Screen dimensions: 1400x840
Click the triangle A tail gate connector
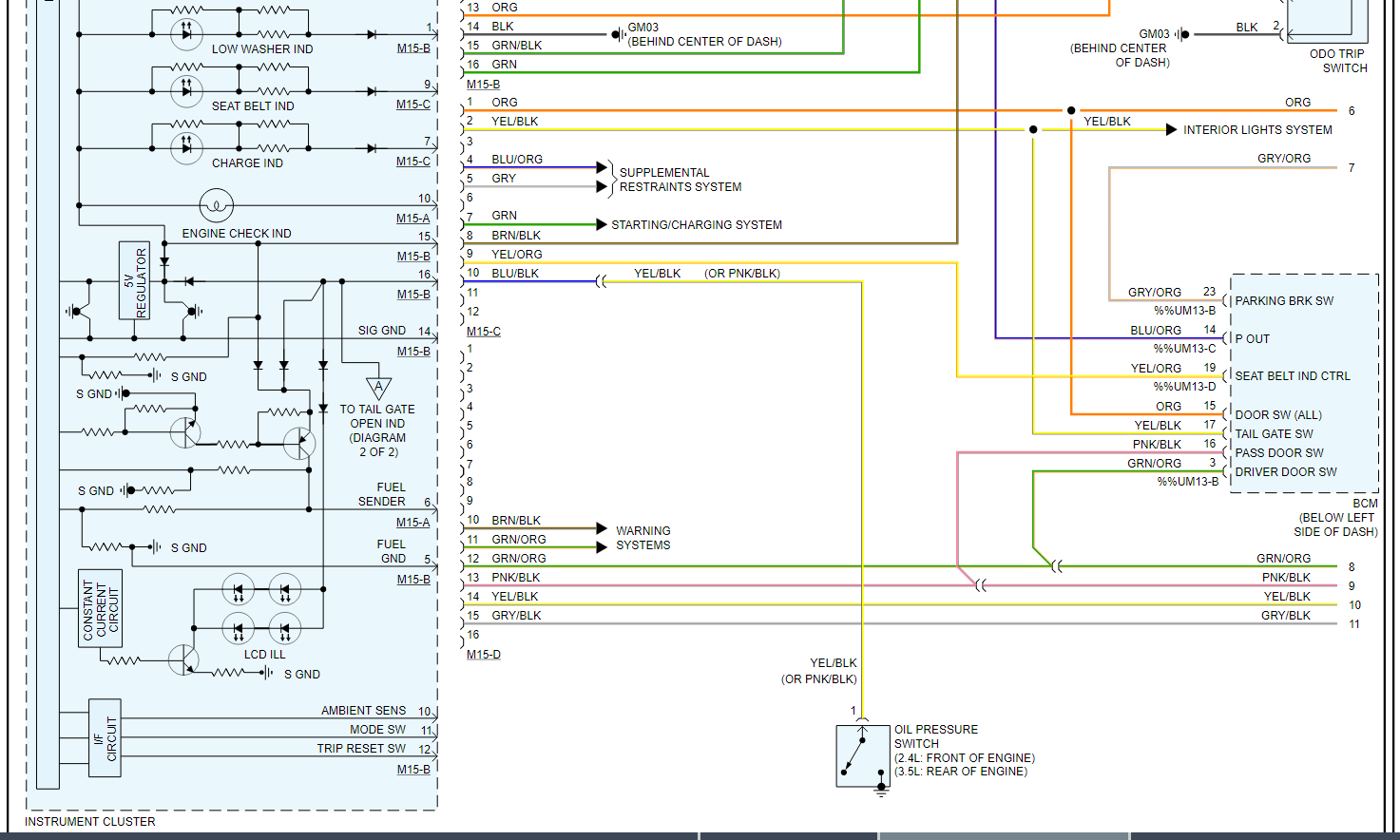tap(379, 388)
